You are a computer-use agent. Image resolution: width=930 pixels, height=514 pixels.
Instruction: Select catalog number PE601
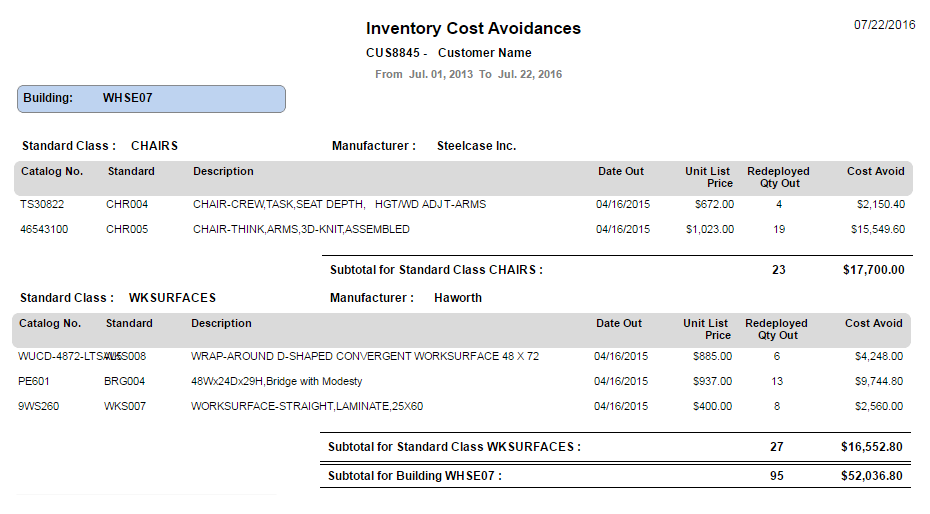[34, 381]
